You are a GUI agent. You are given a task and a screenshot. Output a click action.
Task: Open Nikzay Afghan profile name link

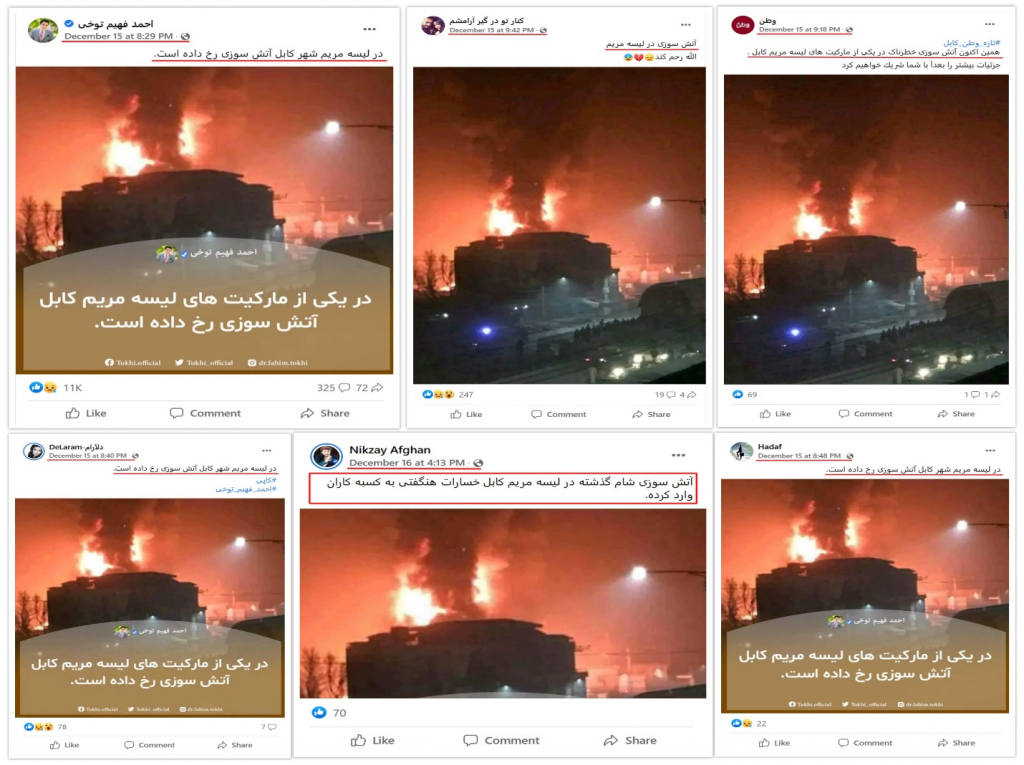pos(389,449)
